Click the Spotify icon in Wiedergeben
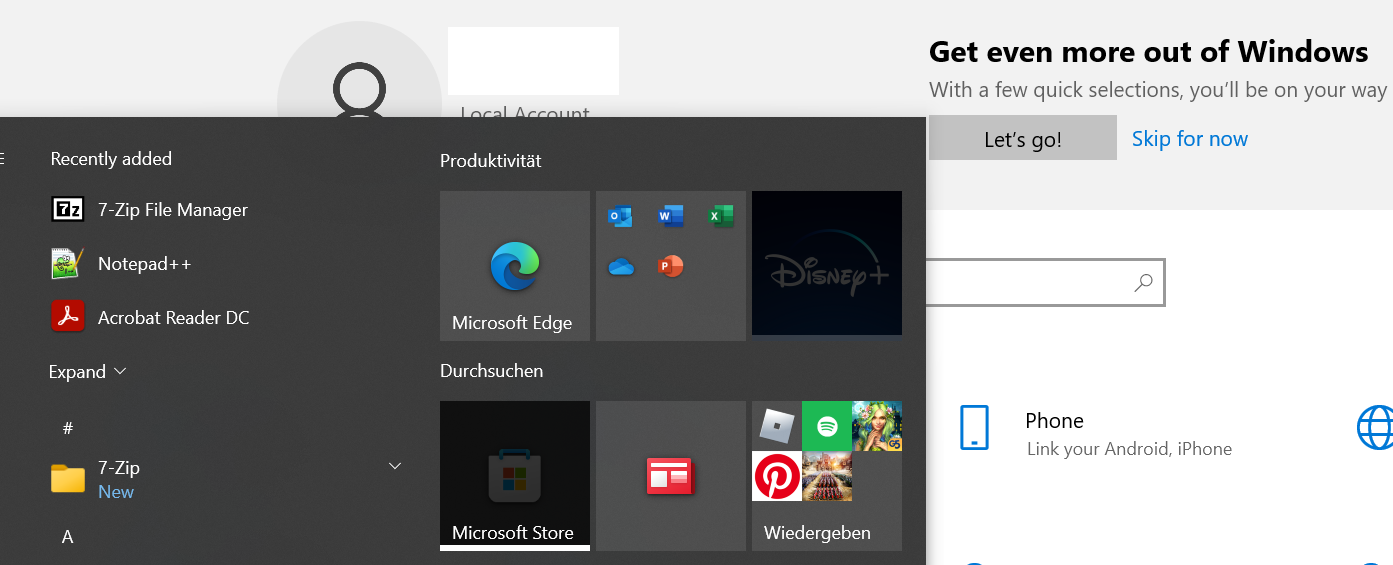This screenshot has height=565, width=1393. tap(827, 426)
